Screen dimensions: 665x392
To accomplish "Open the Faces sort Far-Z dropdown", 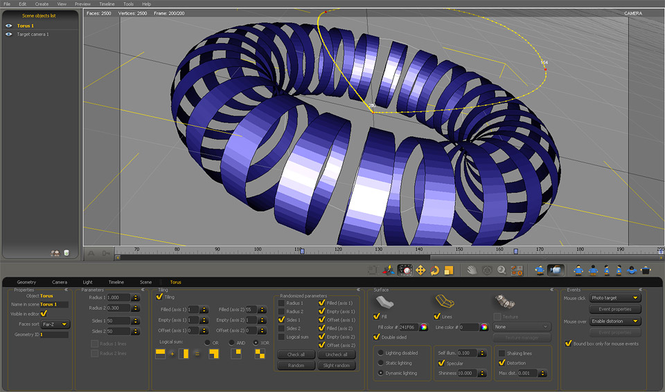I will pyautogui.click(x=56, y=324).
